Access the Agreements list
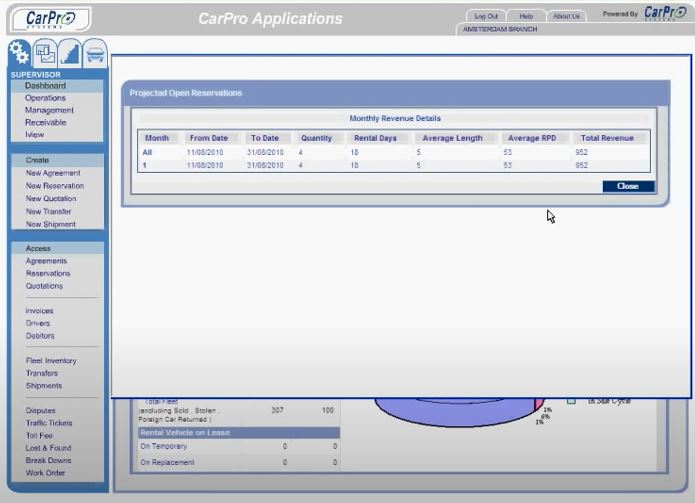695x503 pixels. [46, 261]
